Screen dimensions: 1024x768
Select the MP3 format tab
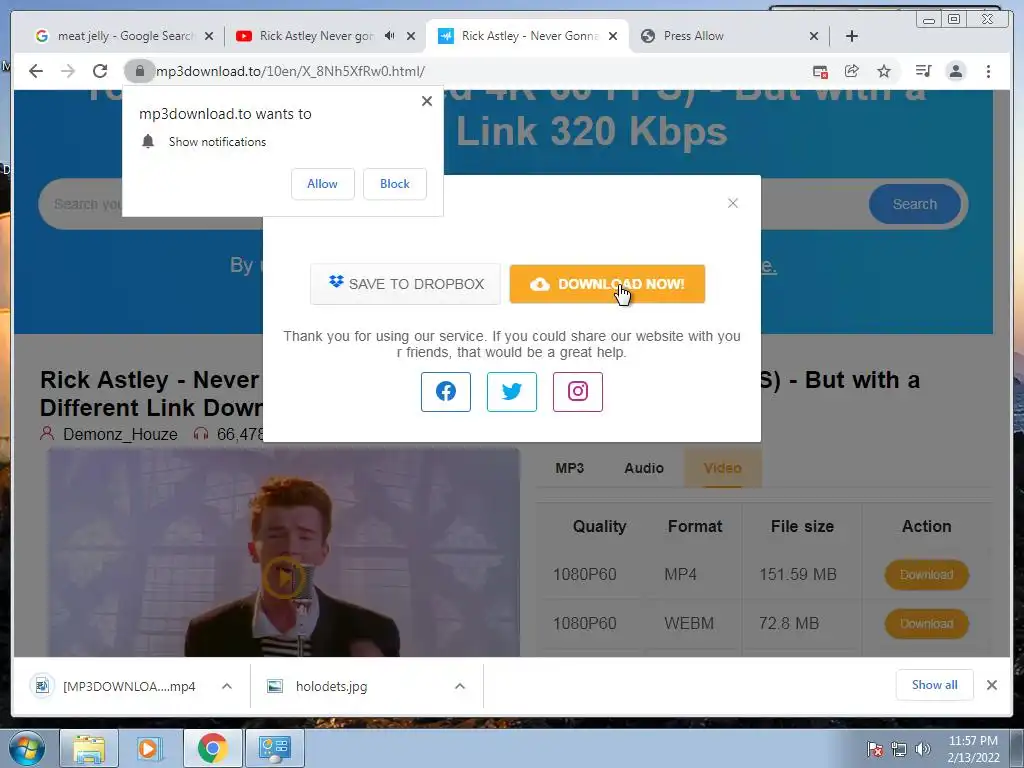click(x=569, y=468)
